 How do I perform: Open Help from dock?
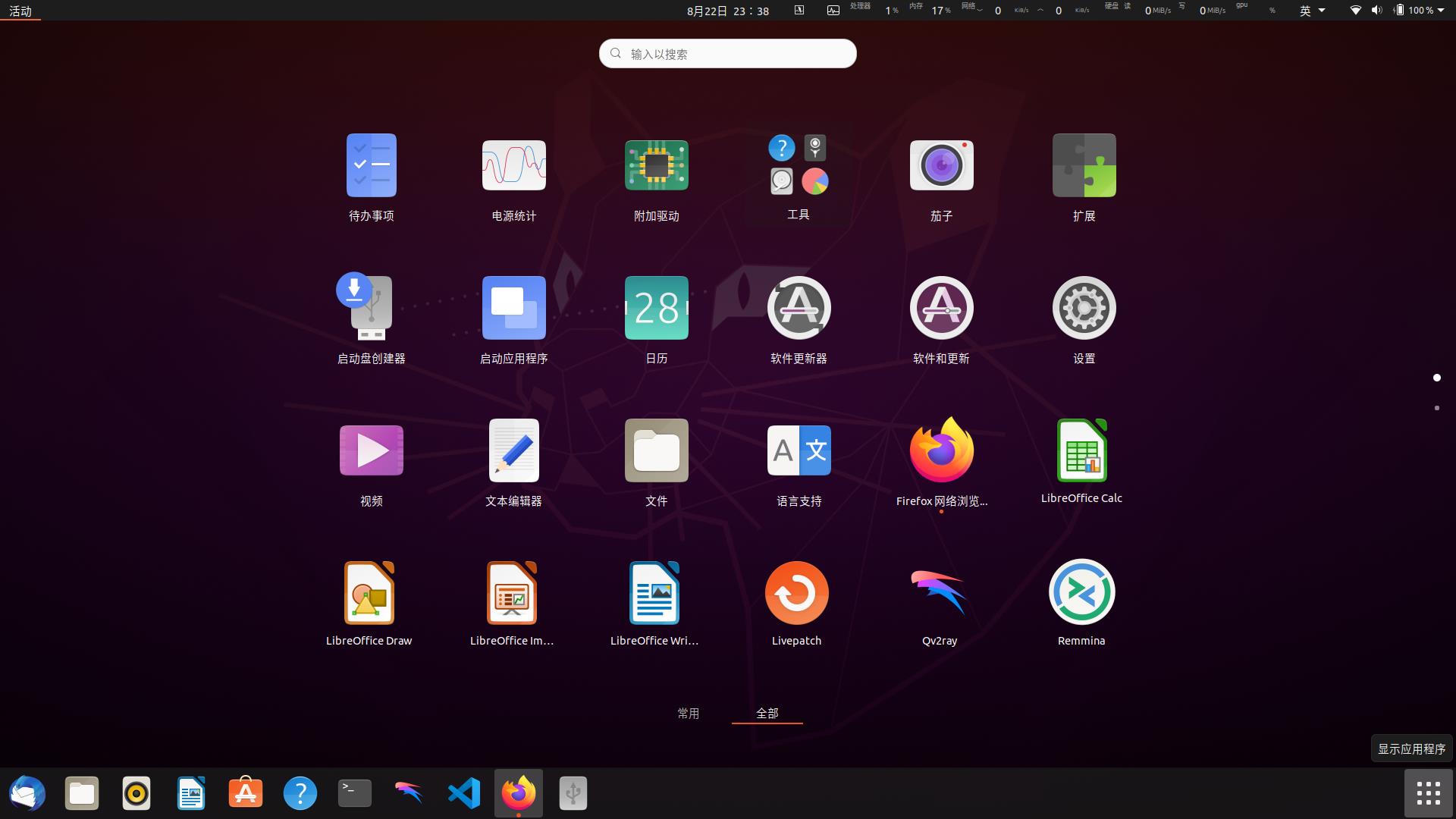tap(300, 793)
